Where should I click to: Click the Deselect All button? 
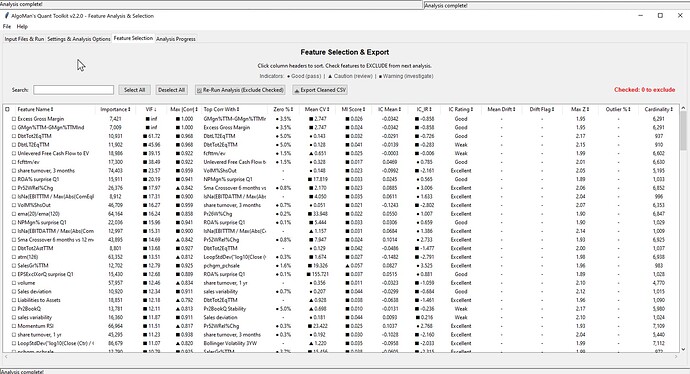click(172, 90)
